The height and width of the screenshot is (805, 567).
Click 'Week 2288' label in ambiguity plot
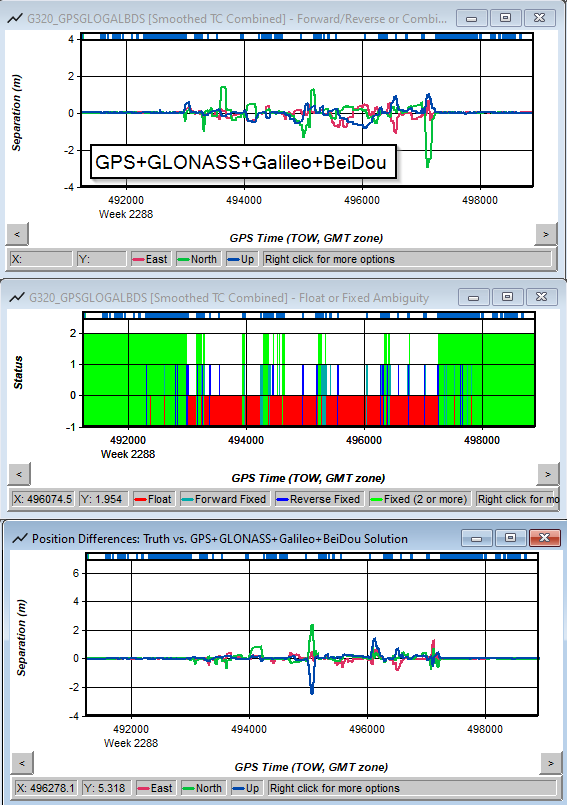click(x=128, y=454)
